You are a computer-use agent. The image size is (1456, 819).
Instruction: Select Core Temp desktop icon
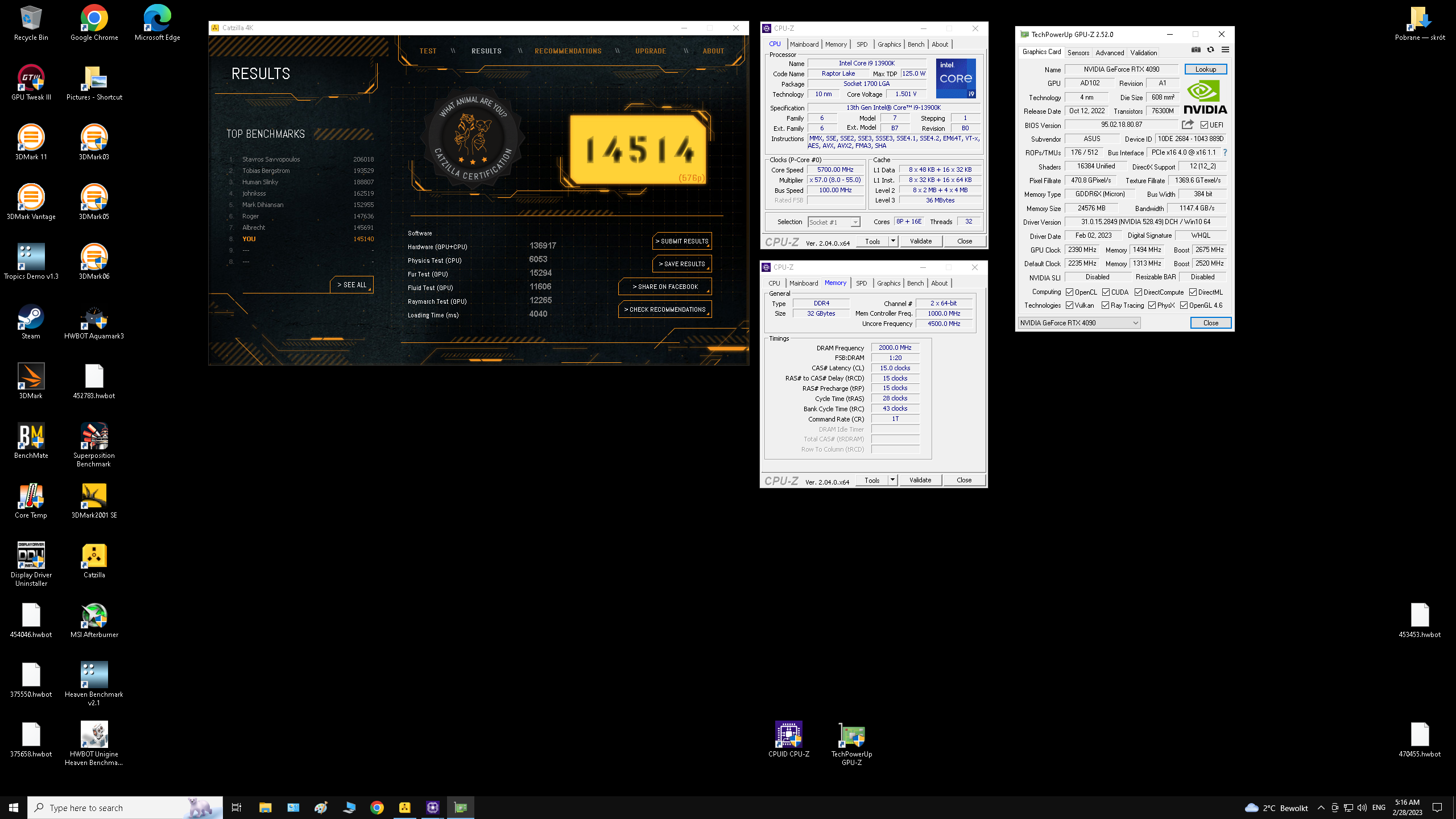[x=31, y=501]
